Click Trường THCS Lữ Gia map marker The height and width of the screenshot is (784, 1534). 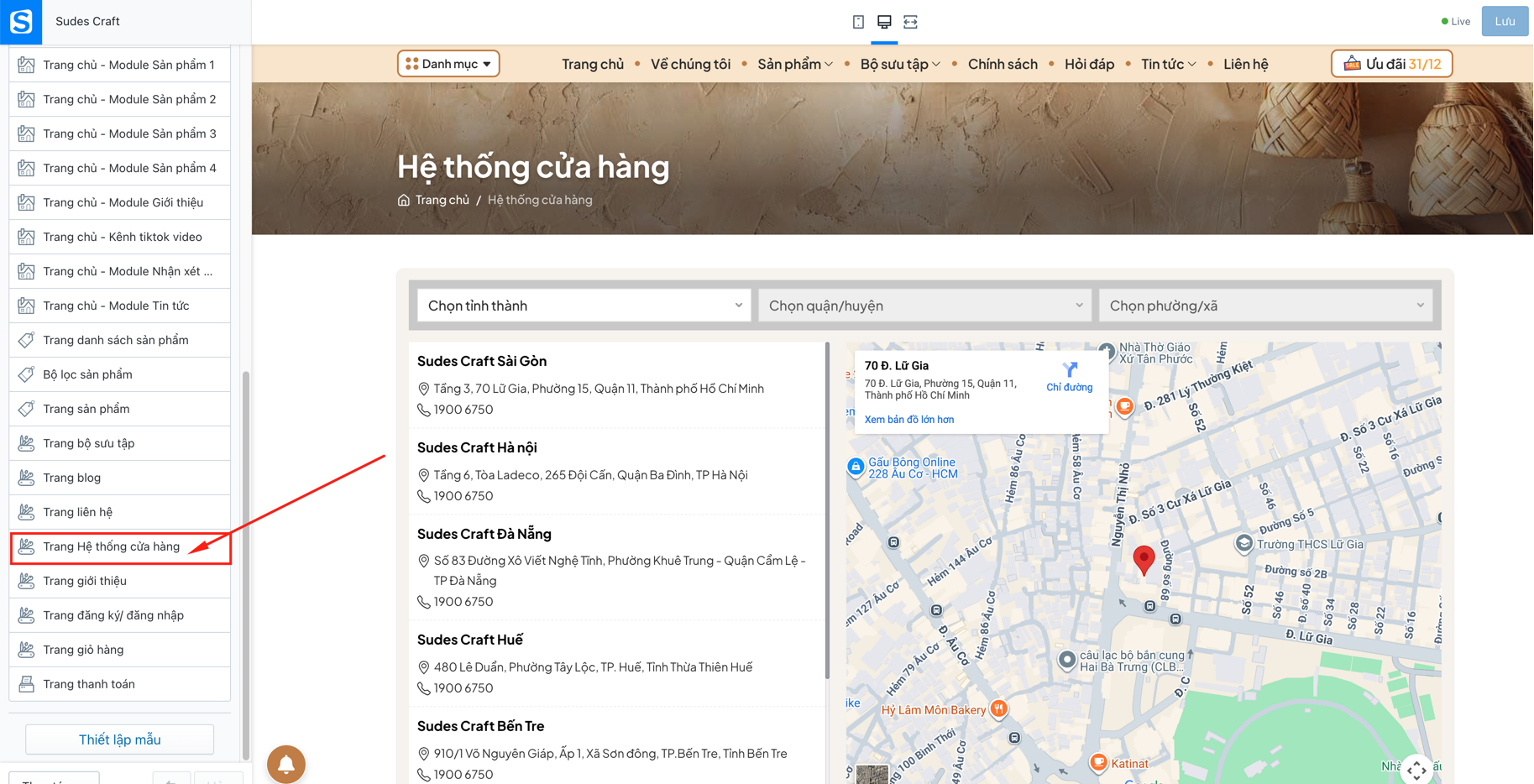click(1243, 543)
